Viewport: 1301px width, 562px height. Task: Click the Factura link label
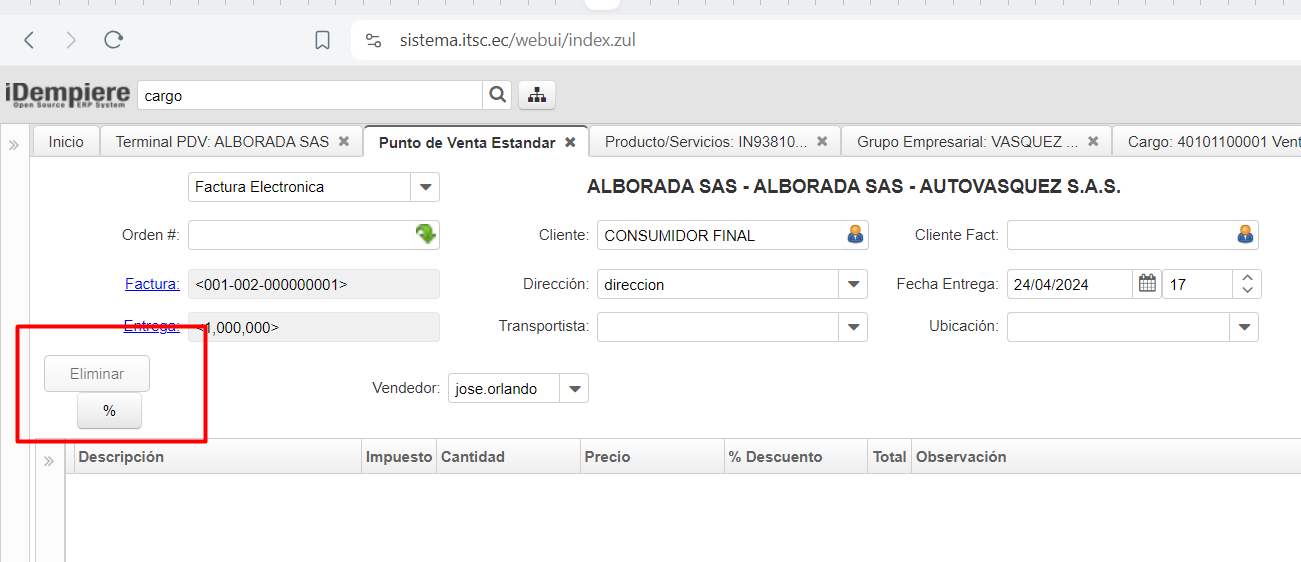pos(152,284)
